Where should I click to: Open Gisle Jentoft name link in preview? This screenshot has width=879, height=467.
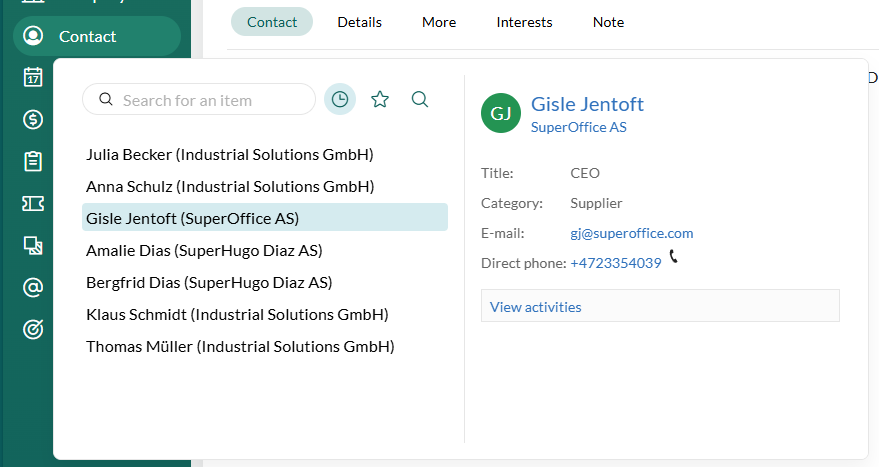click(587, 104)
